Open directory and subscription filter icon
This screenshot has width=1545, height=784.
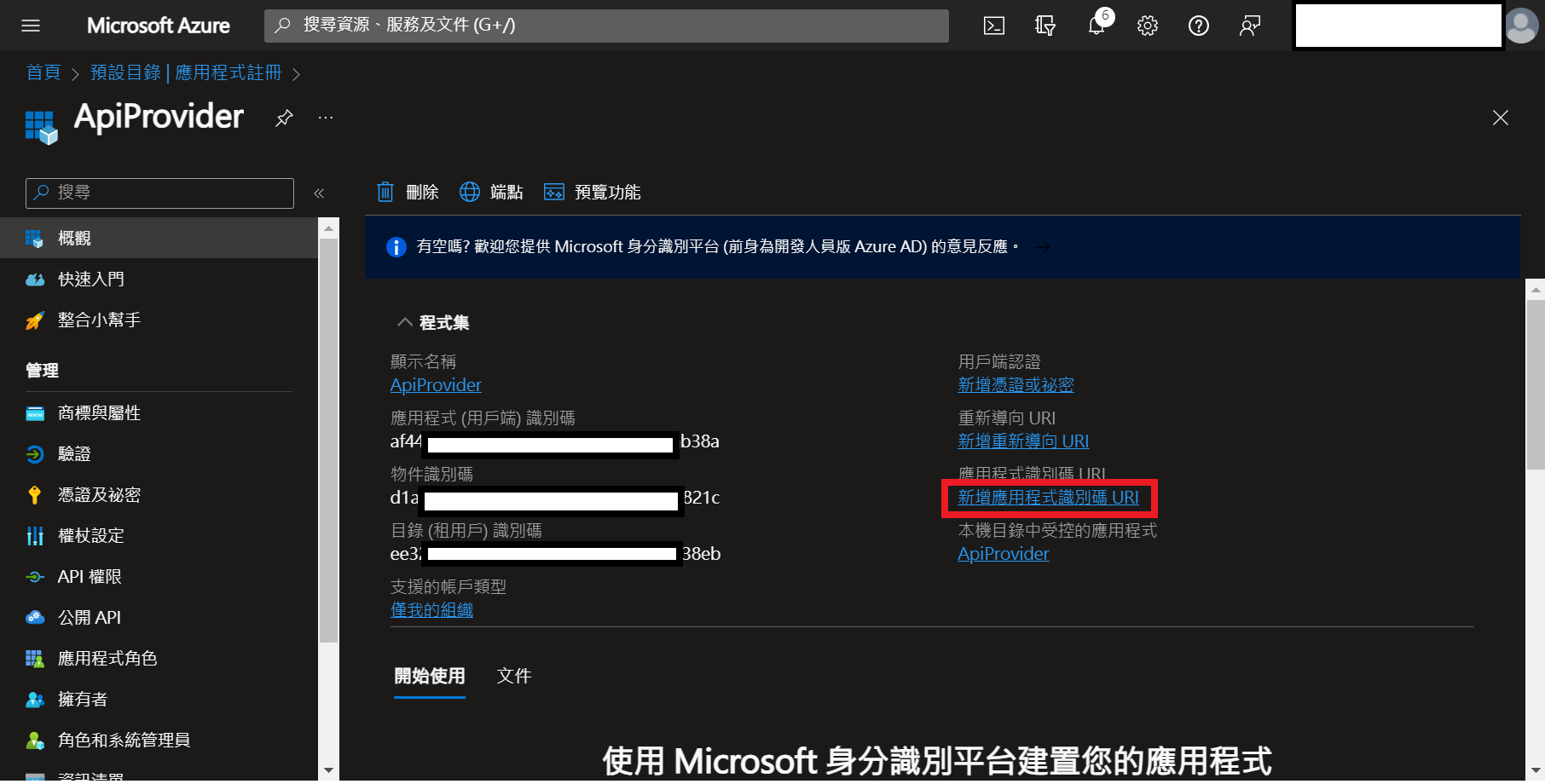(1045, 26)
